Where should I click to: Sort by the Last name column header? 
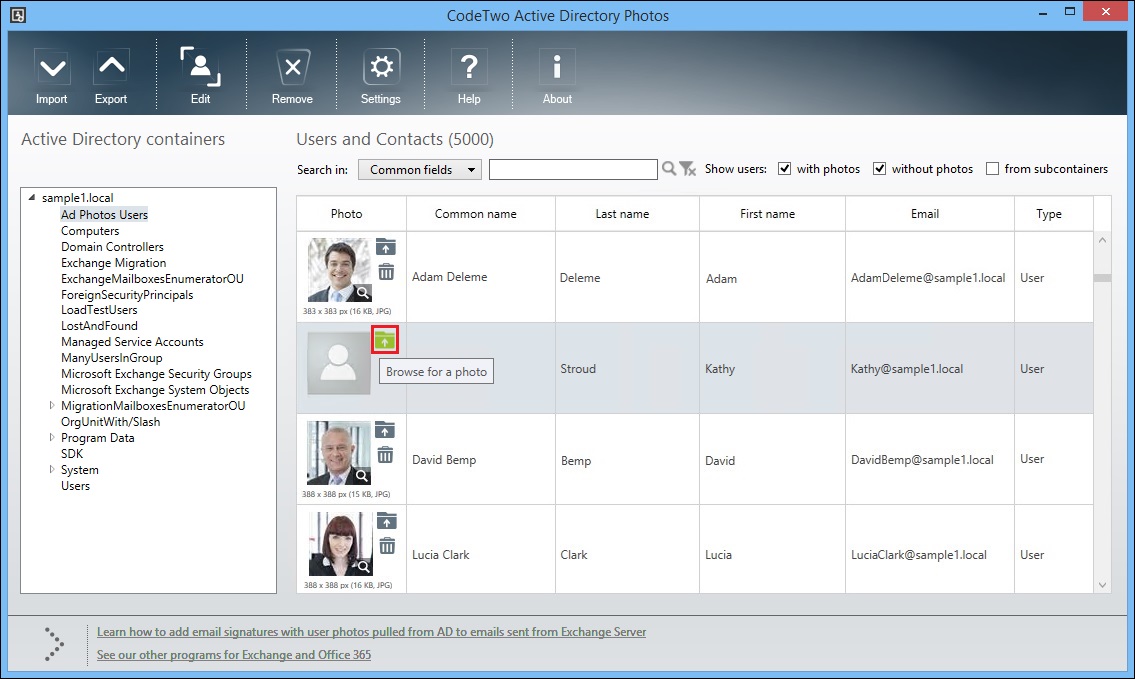(x=627, y=214)
